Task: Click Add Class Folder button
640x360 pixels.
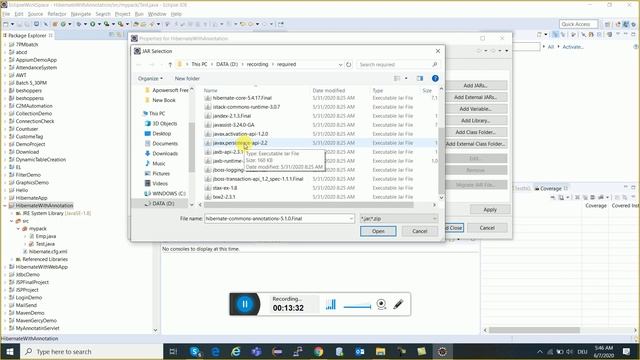Action: 476,132
